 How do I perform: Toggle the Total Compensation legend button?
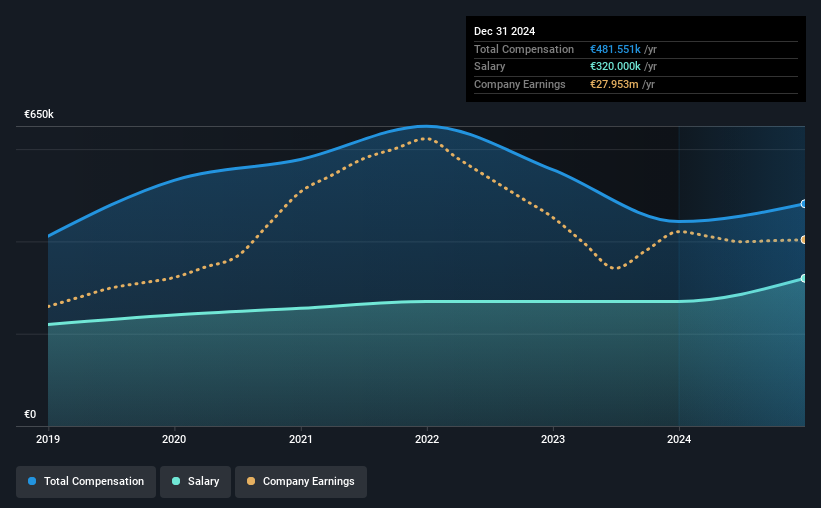tap(86, 482)
